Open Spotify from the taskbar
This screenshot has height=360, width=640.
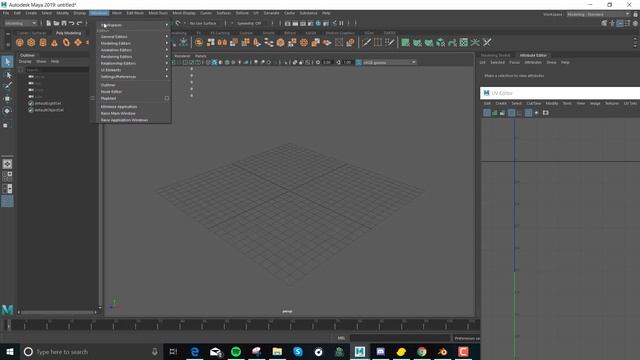236,351
